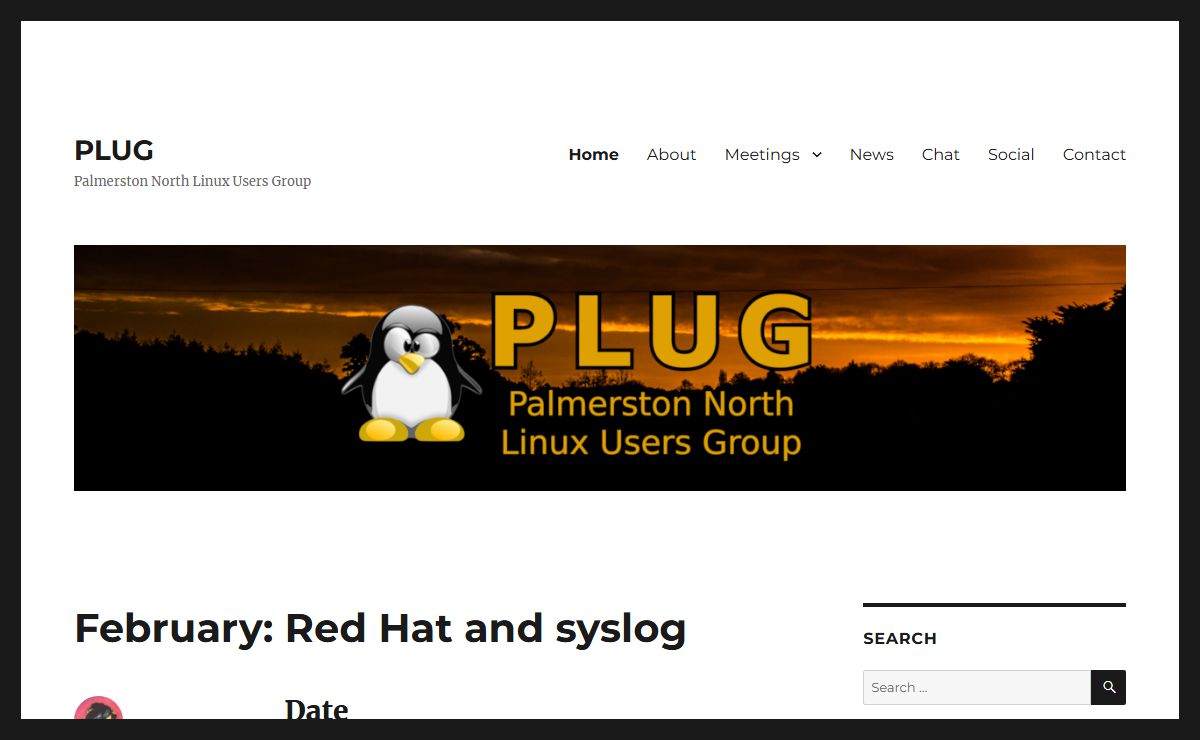Screen dimensions: 1200x740
Task: Focus the Search input field
Action: pyautogui.click(x=977, y=687)
